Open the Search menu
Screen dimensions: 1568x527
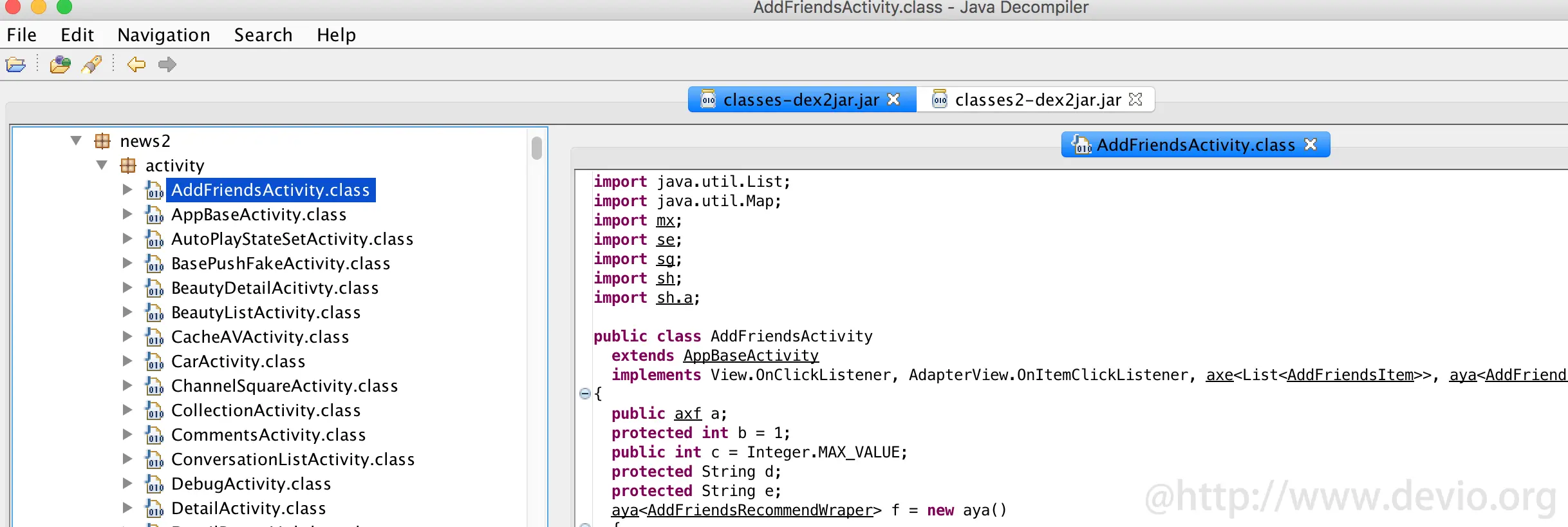(x=263, y=35)
